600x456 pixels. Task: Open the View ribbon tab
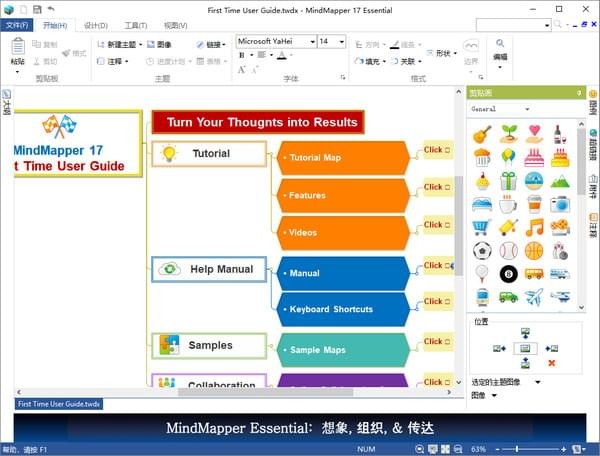(175, 26)
